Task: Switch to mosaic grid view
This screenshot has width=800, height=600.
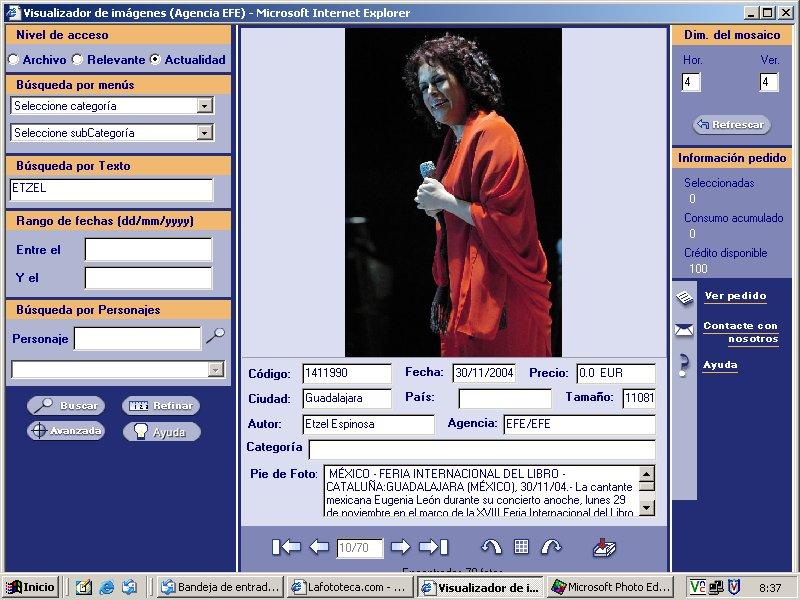Action: (x=521, y=547)
